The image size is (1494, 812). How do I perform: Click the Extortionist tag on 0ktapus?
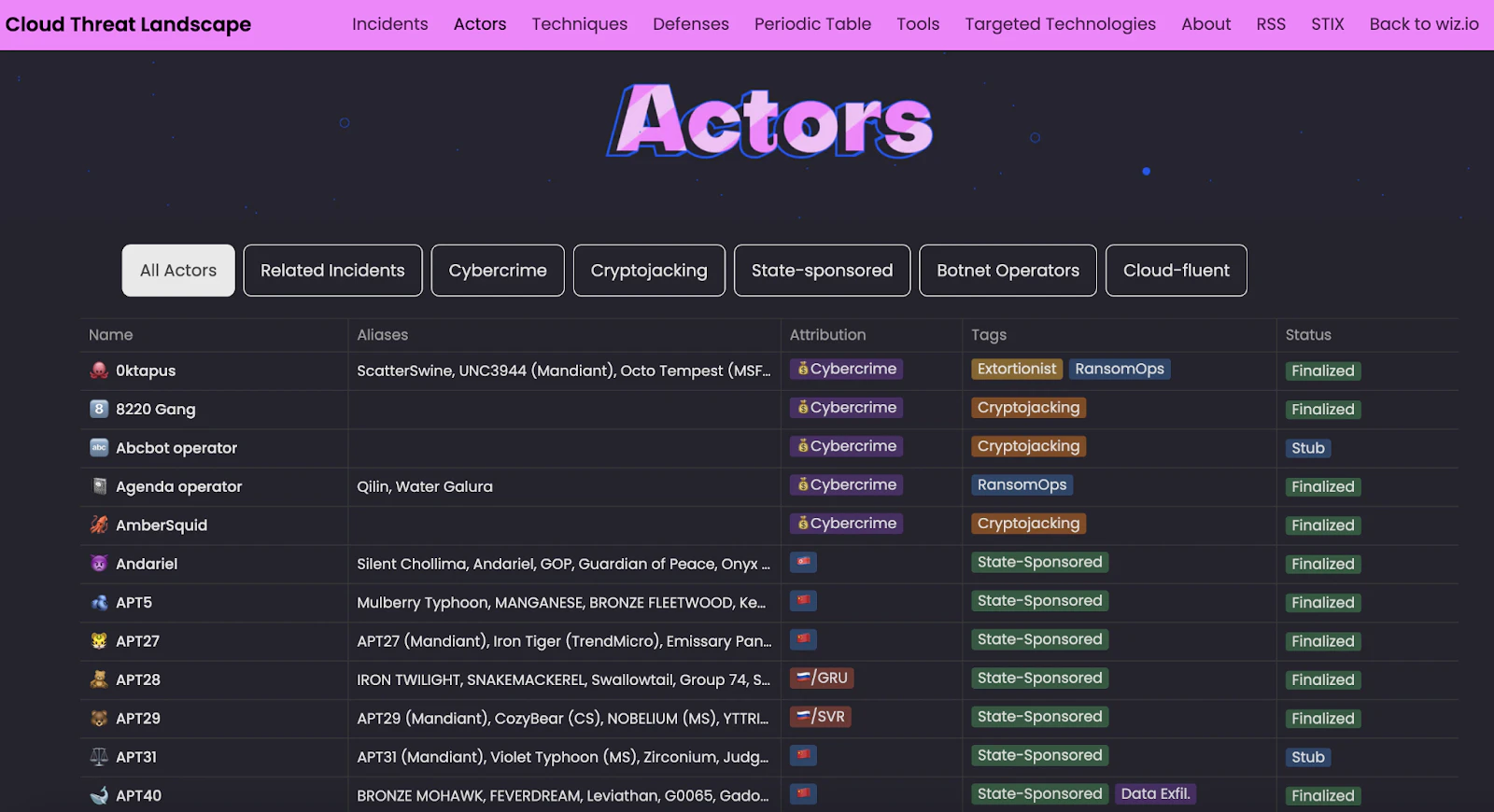coord(1017,369)
